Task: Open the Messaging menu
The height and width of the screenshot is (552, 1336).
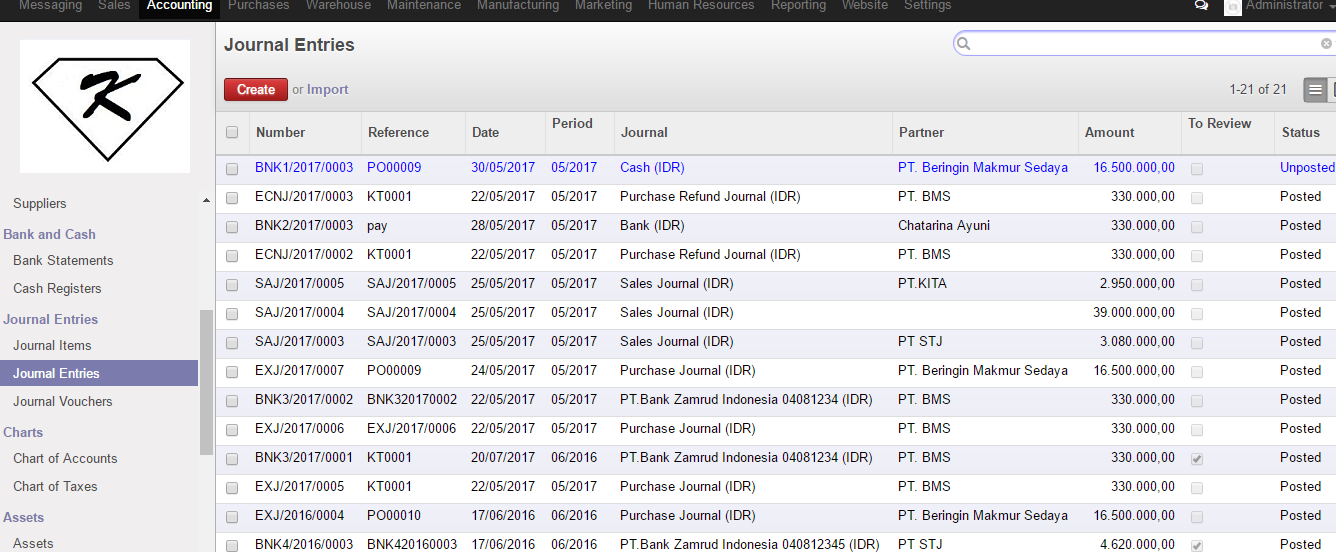Action: pyautogui.click(x=50, y=6)
